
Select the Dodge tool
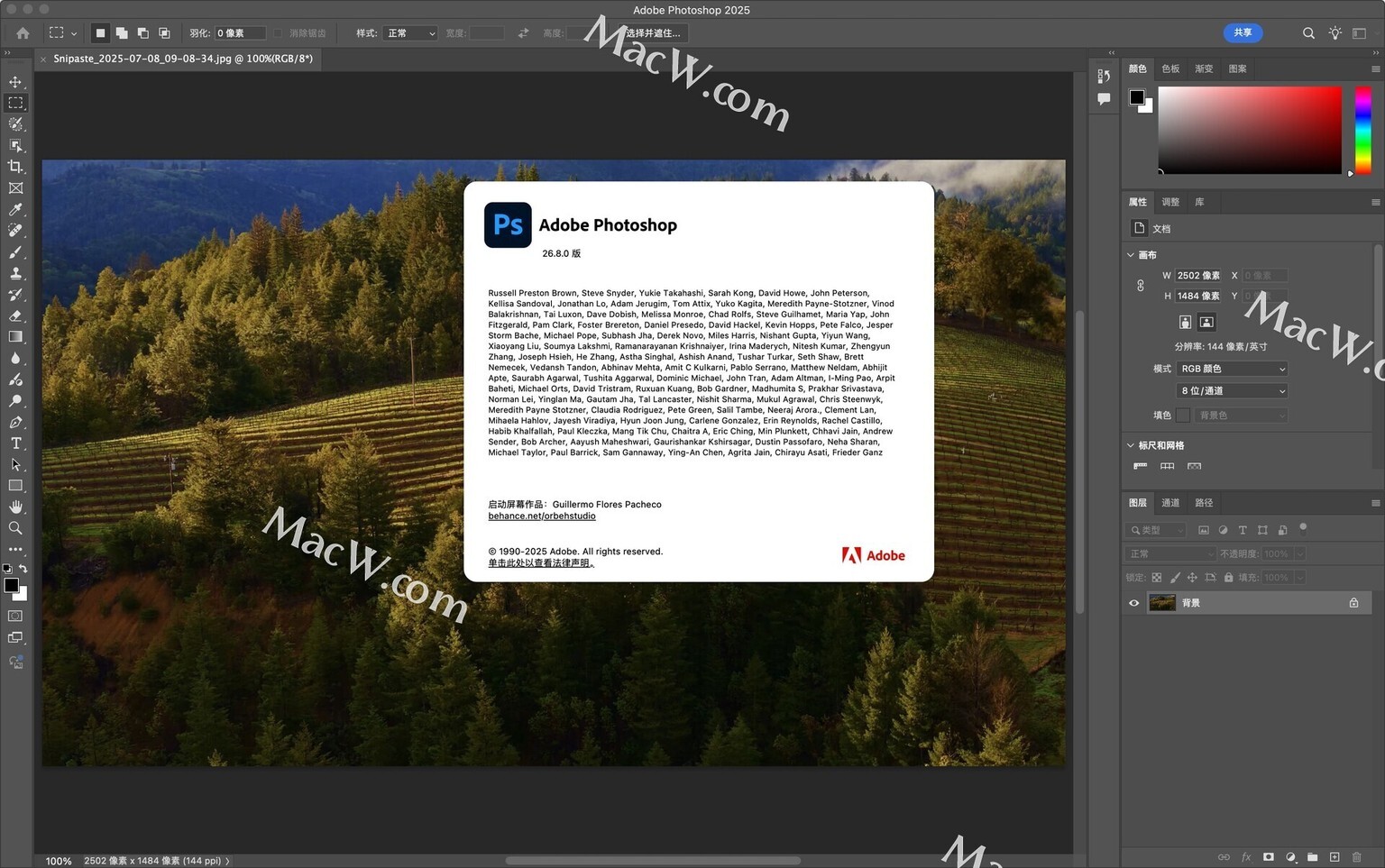click(15, 400)
